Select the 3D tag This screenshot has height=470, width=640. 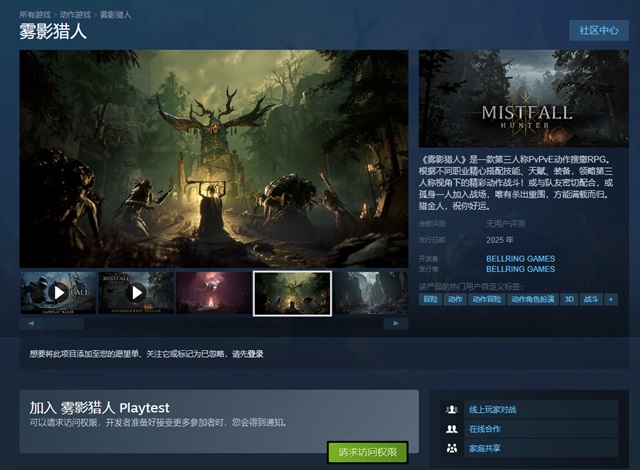coord(569,299)
